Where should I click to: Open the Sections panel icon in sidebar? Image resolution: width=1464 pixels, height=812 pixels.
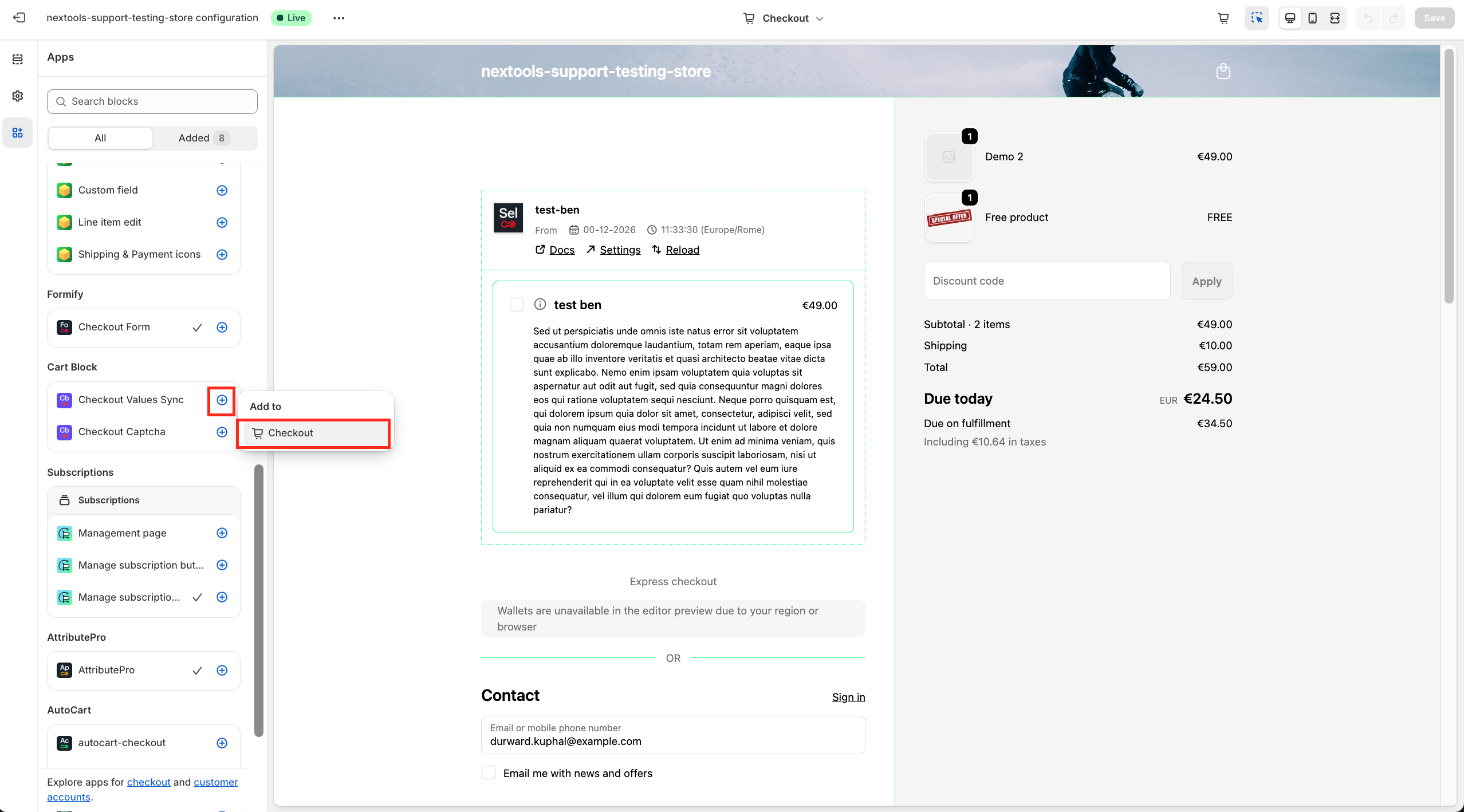18,60
